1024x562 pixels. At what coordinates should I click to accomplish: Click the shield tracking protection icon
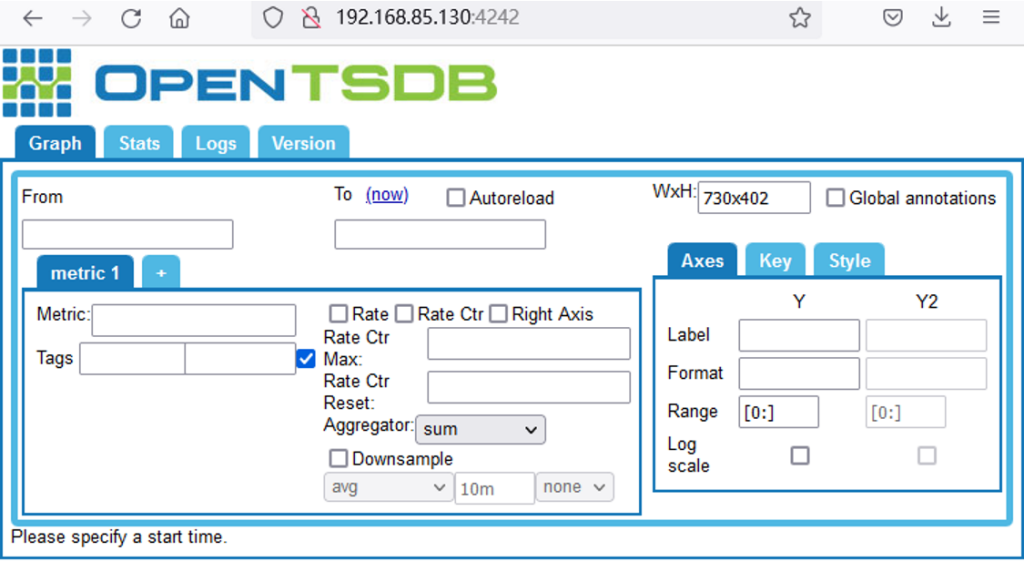tap(272, 18)
